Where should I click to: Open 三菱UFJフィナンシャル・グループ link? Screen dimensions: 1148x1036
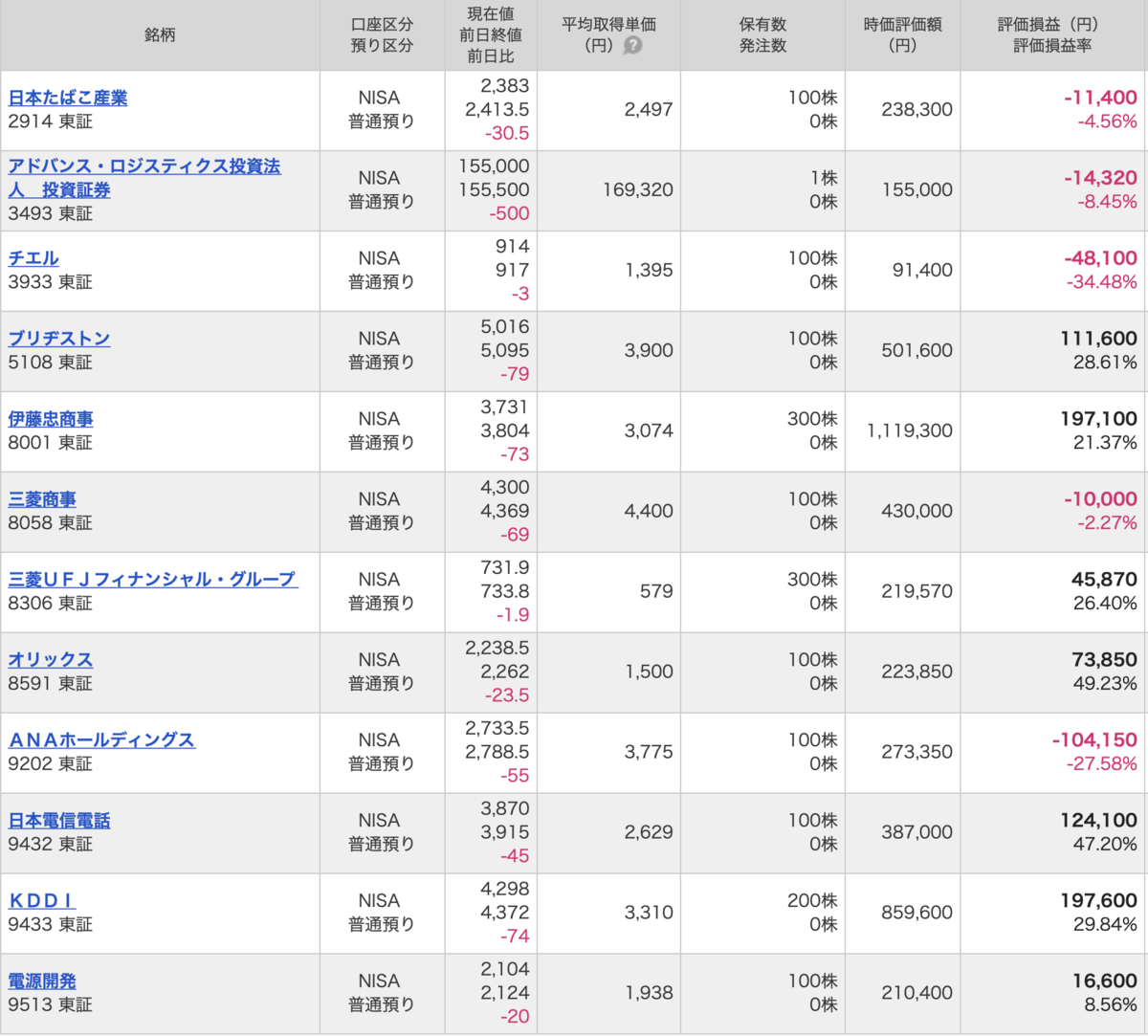[153, 580]
